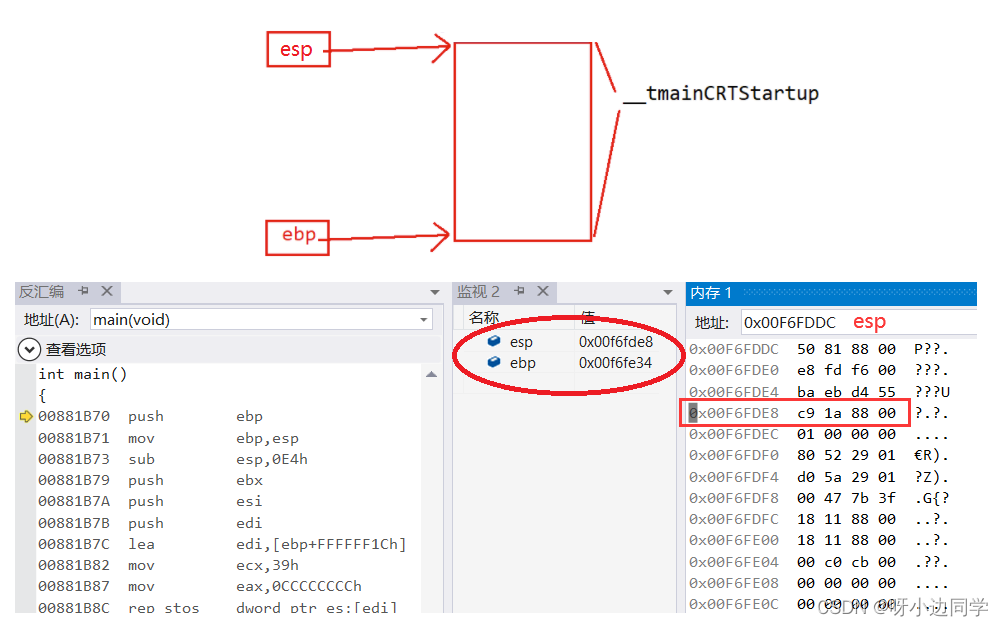The width and height of the screenshot is (1003, 626).
Task: Select disassembly line 00881B70 push ebp
Action: [150, 417]
